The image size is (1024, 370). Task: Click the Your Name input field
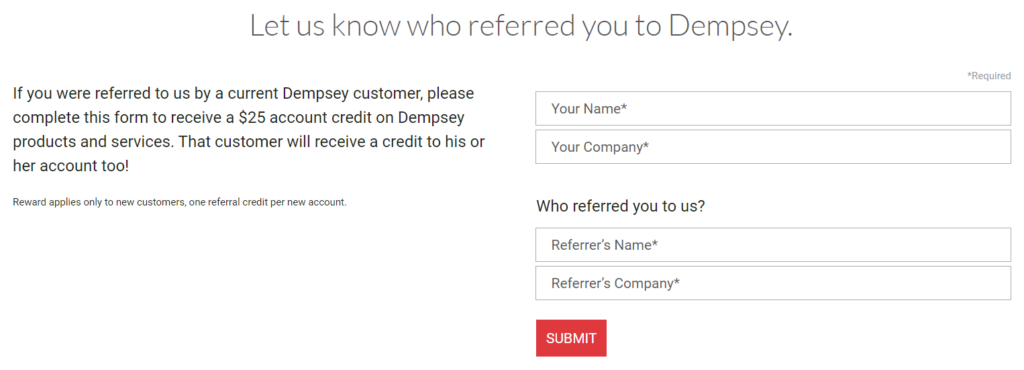click(x=773, y=108)
